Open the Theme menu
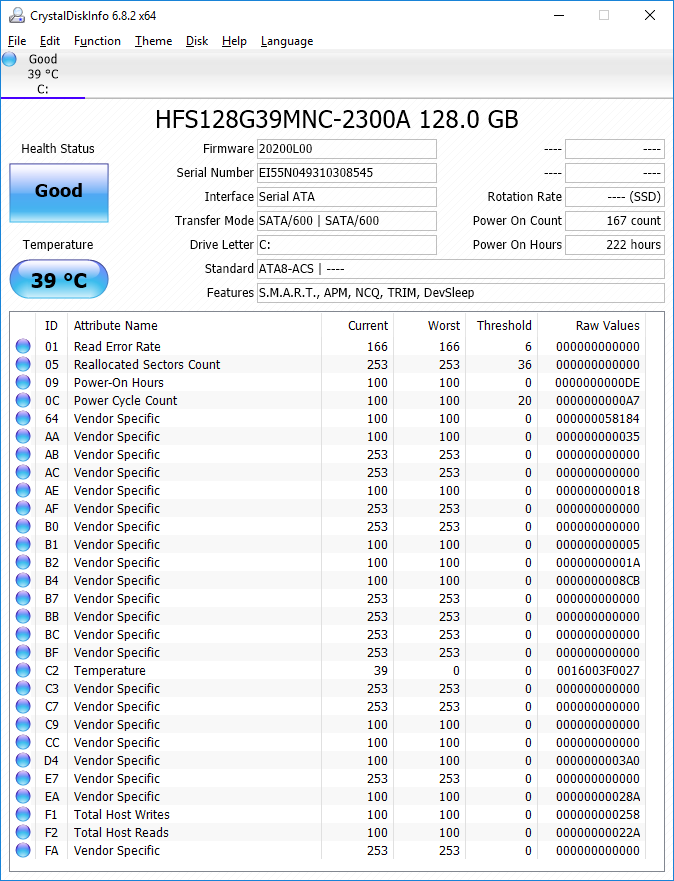674x881 pixels. pos(153,41)
